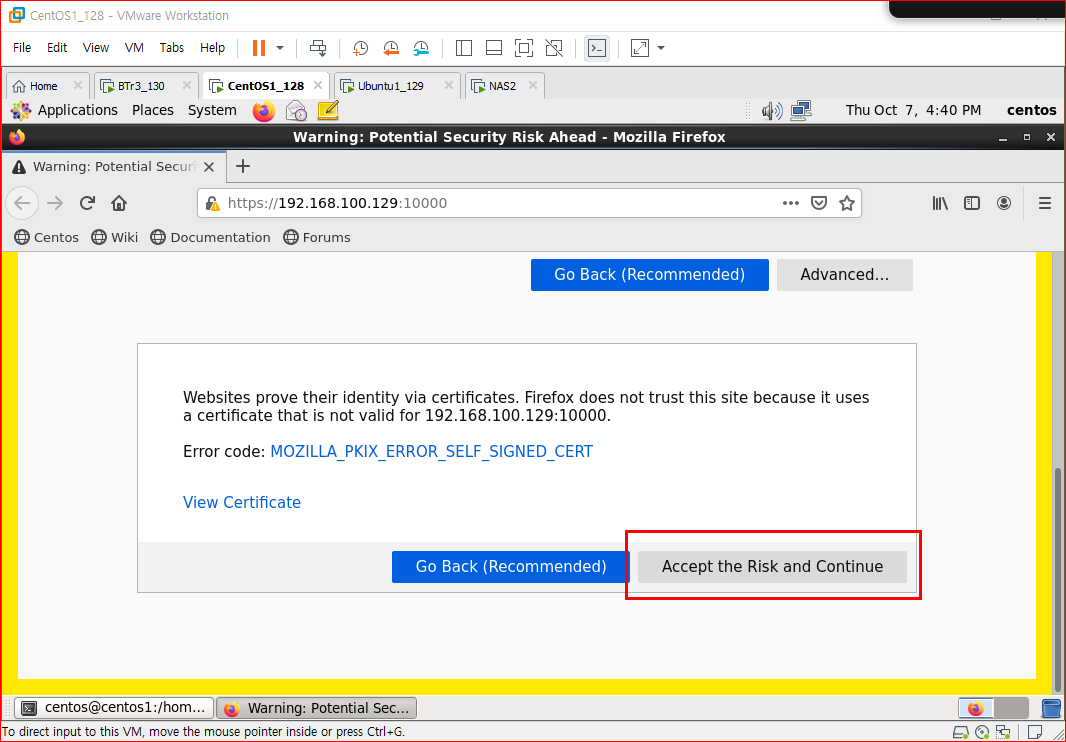The height and width of the screenshot is (742, 1066).
Task: Click the Unity mode icon
Action: pos(554,48)
